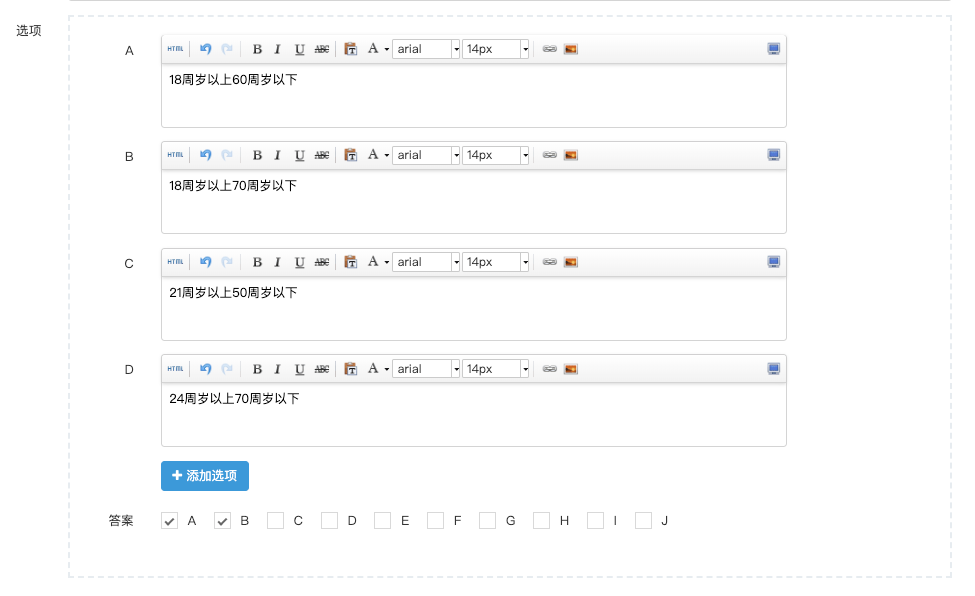Apply strikethrough in option C editor
The width and height of the screenshot is (975, 596).
point(321,263)
